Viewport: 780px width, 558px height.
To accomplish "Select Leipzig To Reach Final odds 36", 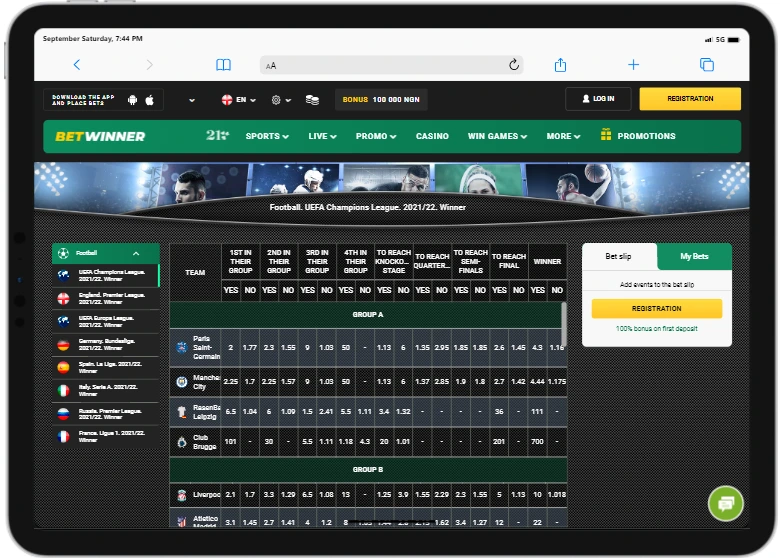I will point(499,412).
